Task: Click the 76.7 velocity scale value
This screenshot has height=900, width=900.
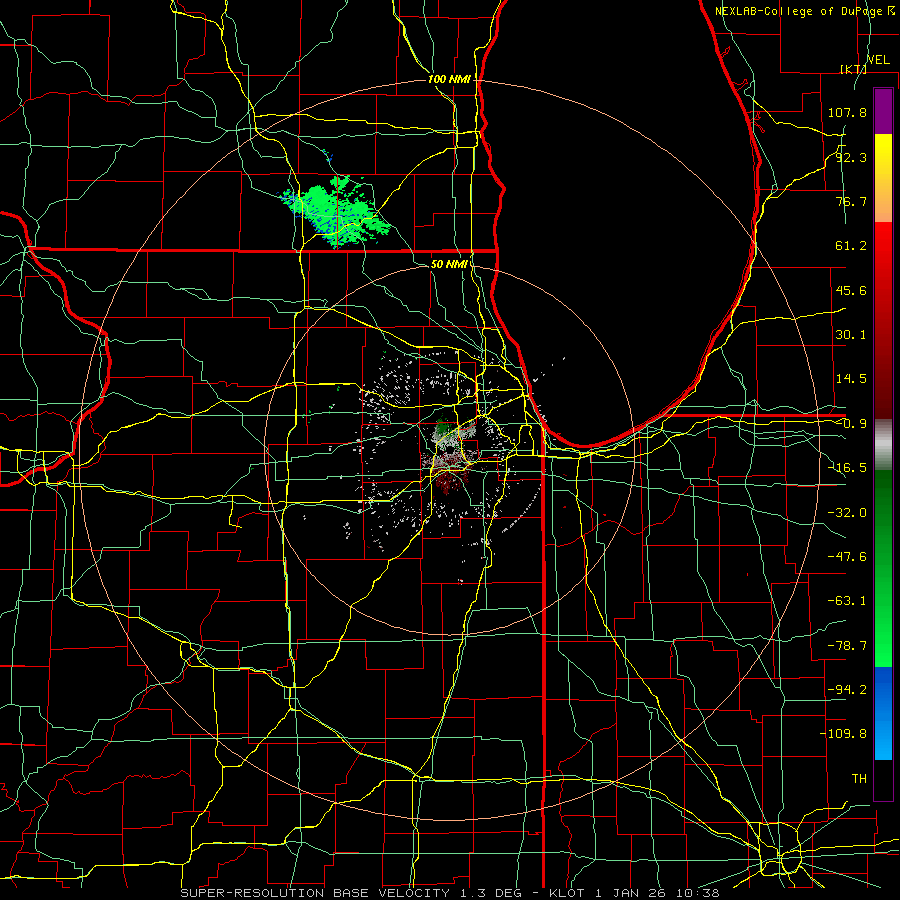Action: 851,201
